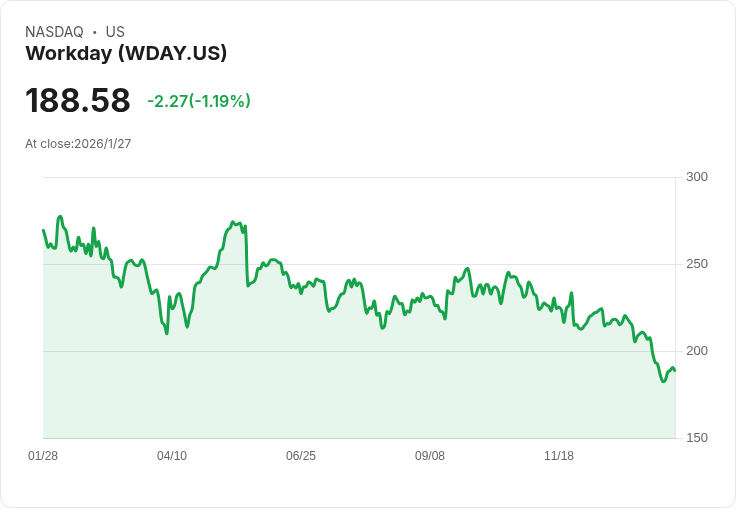
Task: Click the sharp drop after May peak
Action: pyautogui.click(x=246, y=256)
